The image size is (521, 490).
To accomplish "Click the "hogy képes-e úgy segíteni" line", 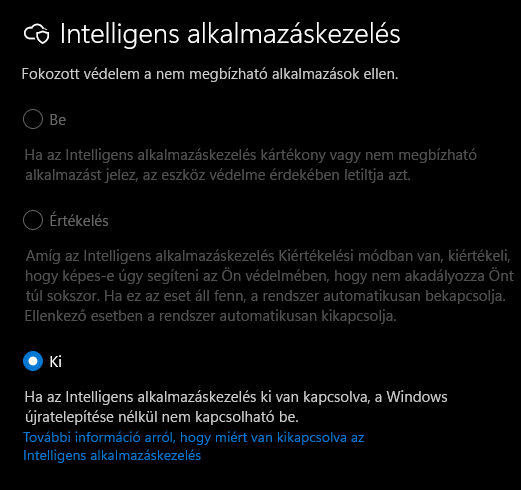I will [269, 276].
